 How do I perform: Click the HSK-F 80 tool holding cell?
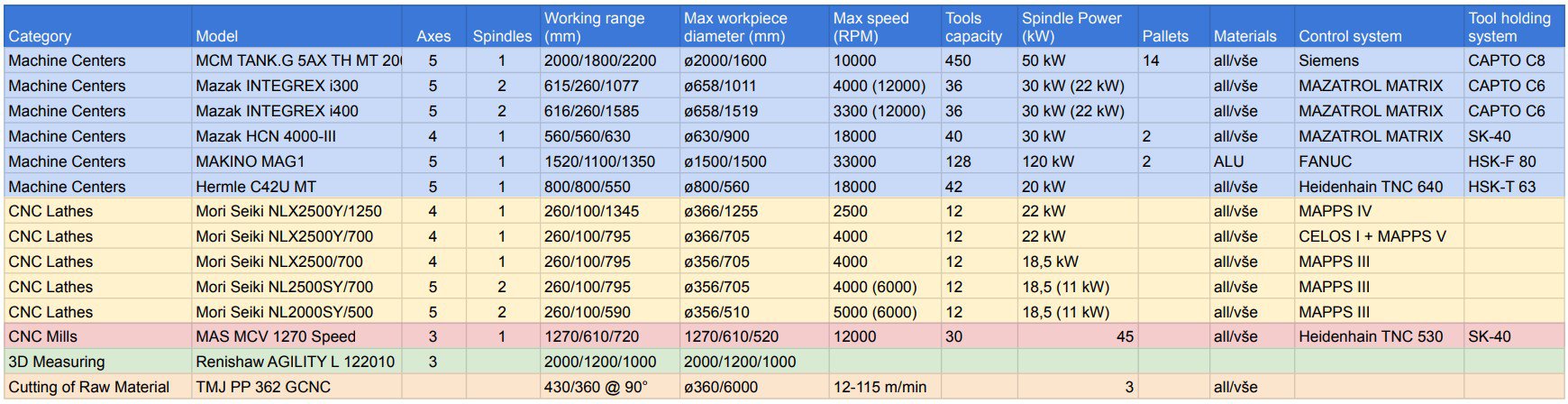1514,161
